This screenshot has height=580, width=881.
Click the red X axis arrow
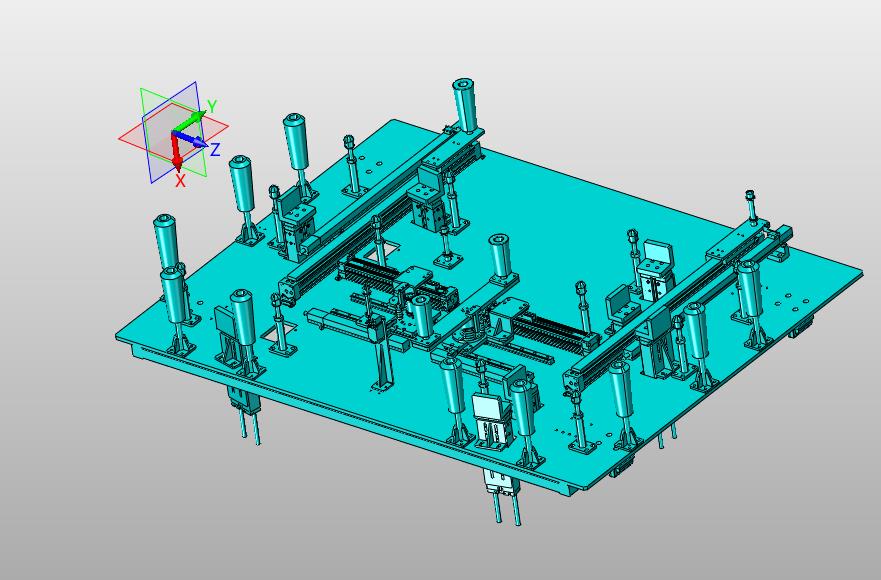tap(176, 153)
